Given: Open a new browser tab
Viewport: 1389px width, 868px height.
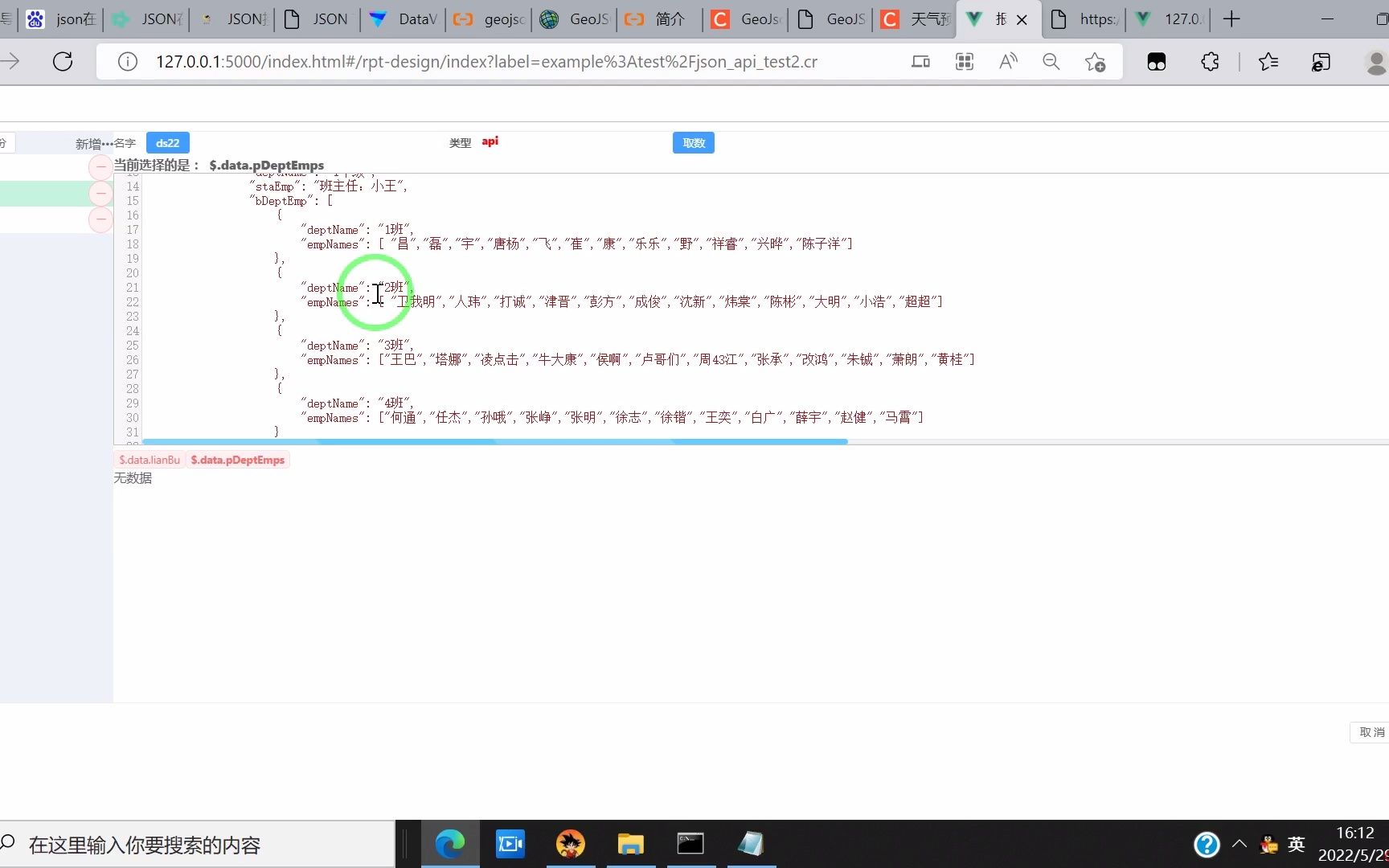Looking at the screenshot, I should 1231,19.
